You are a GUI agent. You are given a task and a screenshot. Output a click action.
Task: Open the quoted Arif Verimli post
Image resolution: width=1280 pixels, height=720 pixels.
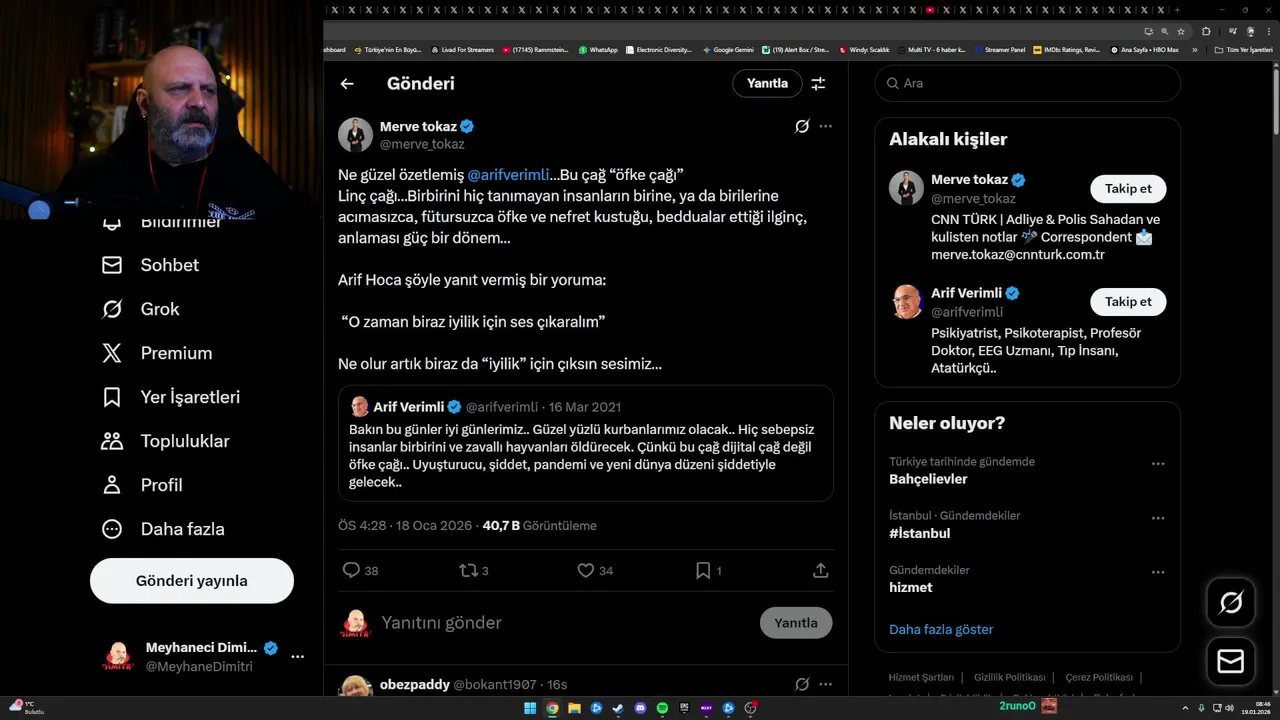tap(586, 443)
